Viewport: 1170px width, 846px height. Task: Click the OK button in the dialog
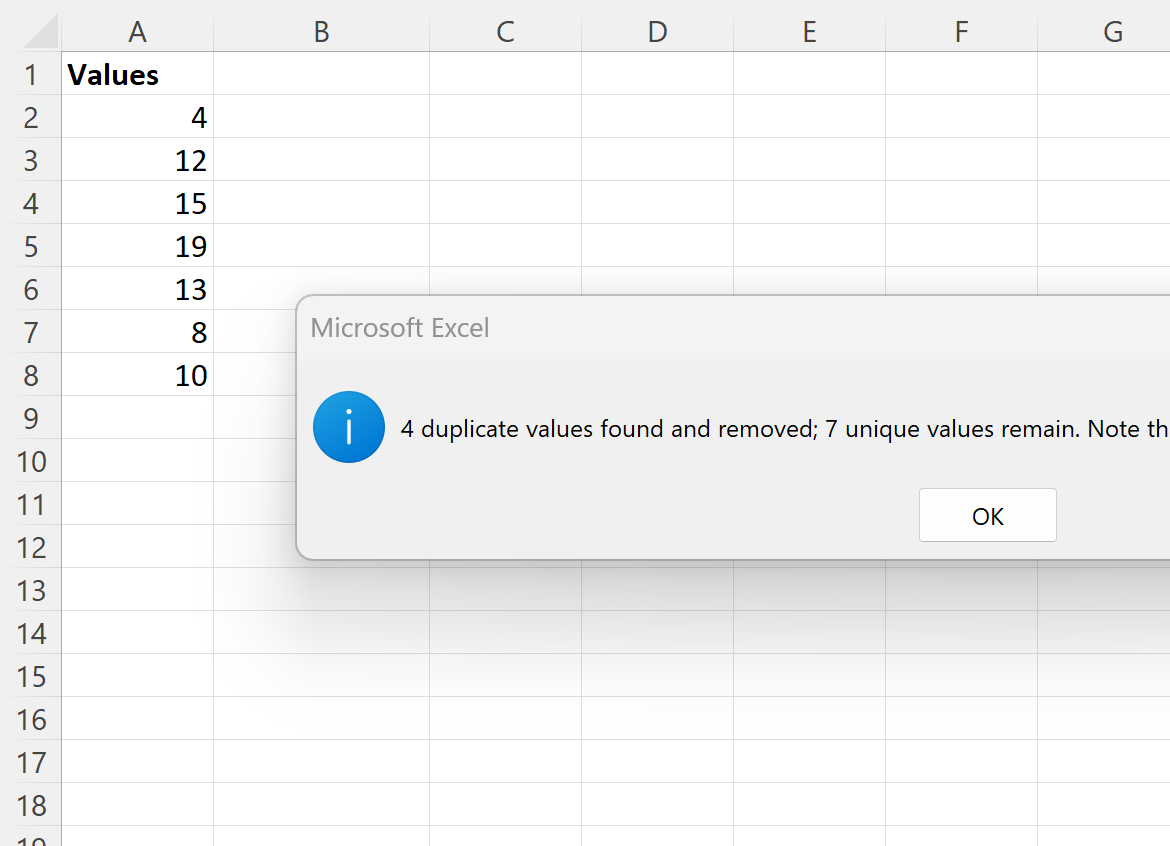pyautogui.click(x=987, y=516)
